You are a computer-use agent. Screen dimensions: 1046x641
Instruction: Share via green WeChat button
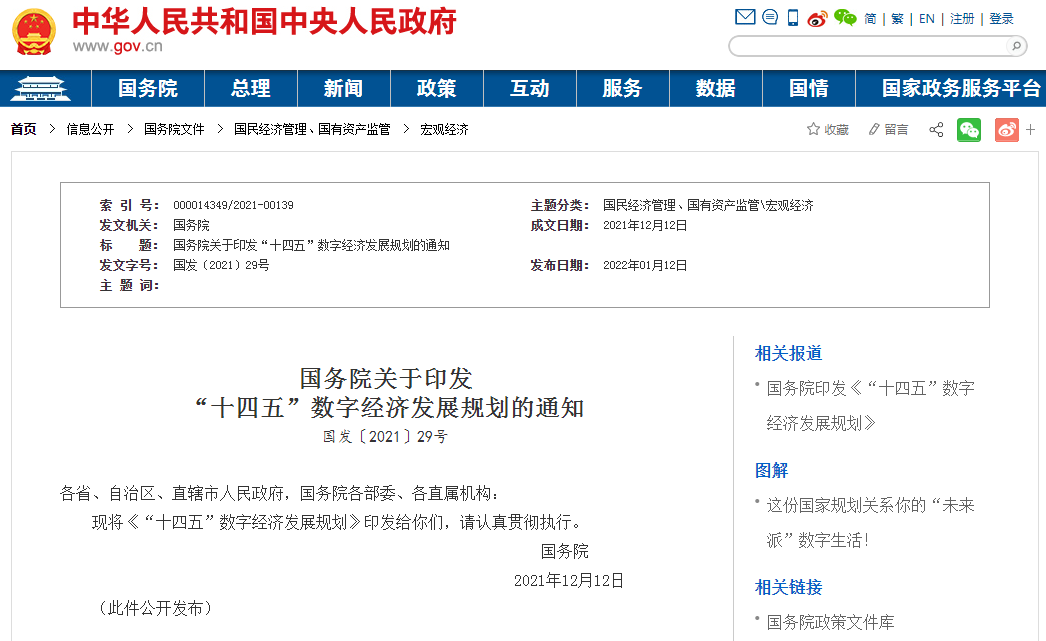click(969, 129)
